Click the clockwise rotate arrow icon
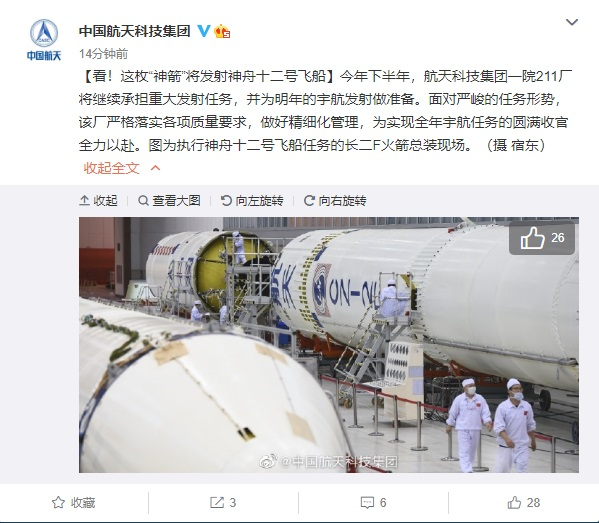 pos(309,201)
